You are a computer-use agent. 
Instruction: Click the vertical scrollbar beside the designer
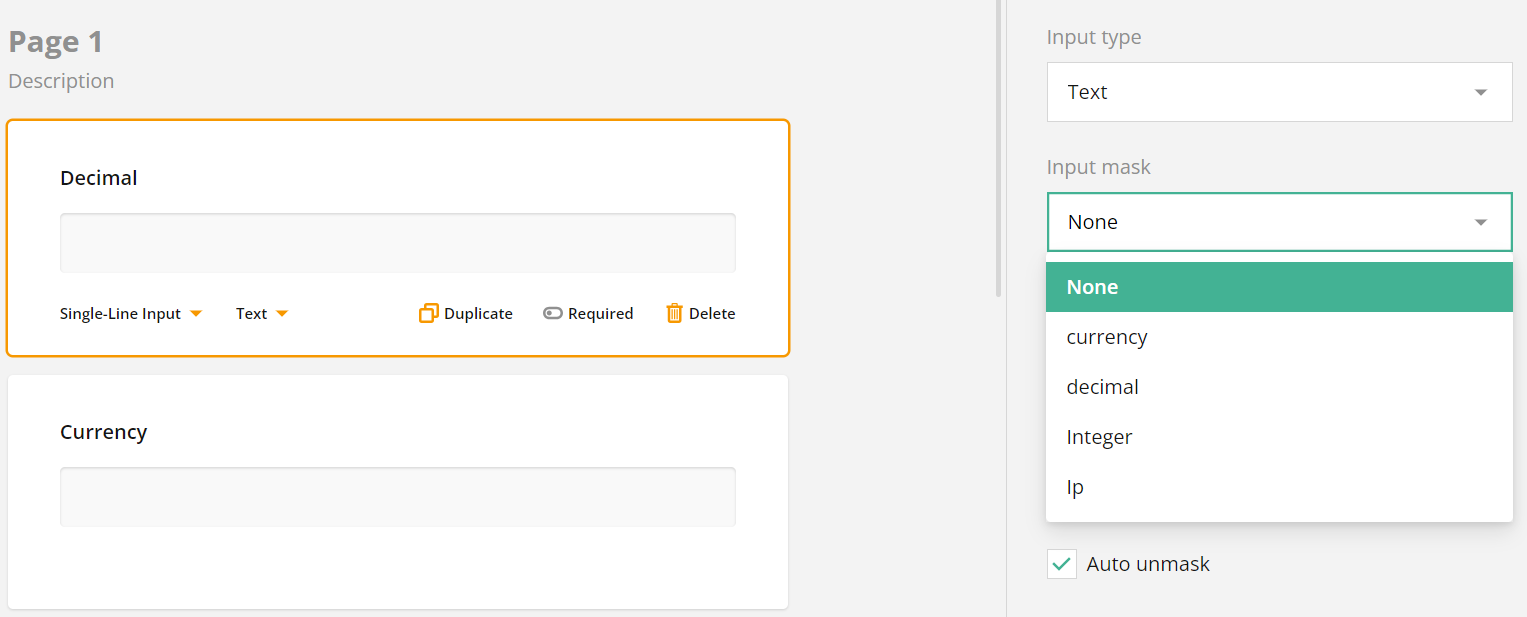point(998,148)
